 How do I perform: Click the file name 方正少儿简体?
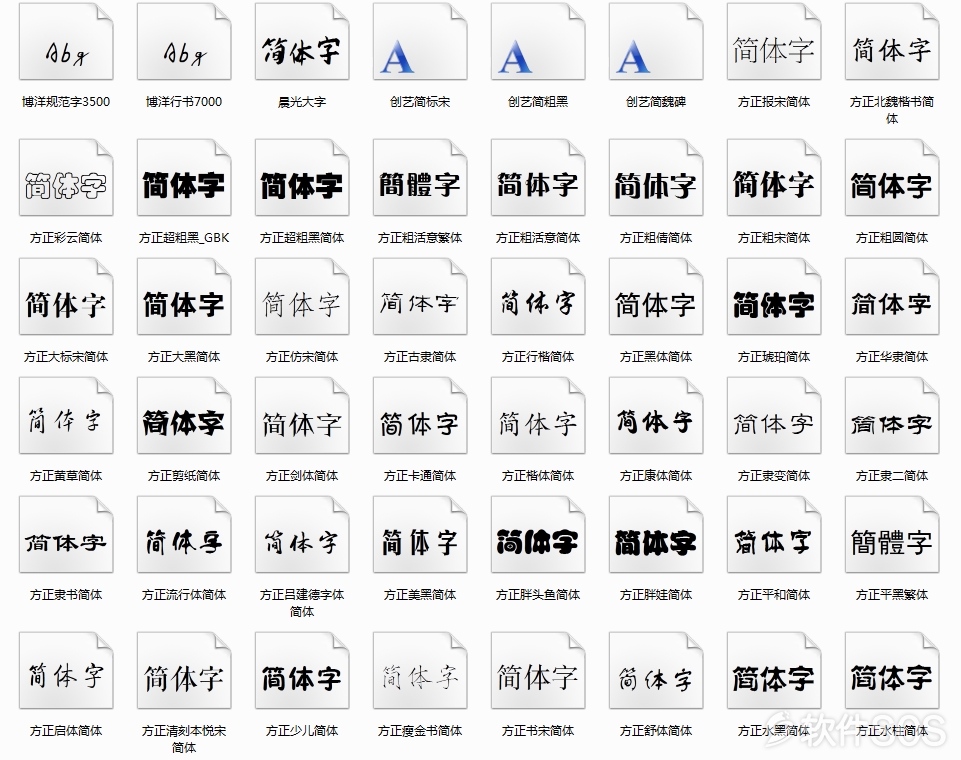pyautogui.click(x=302, y=731)
